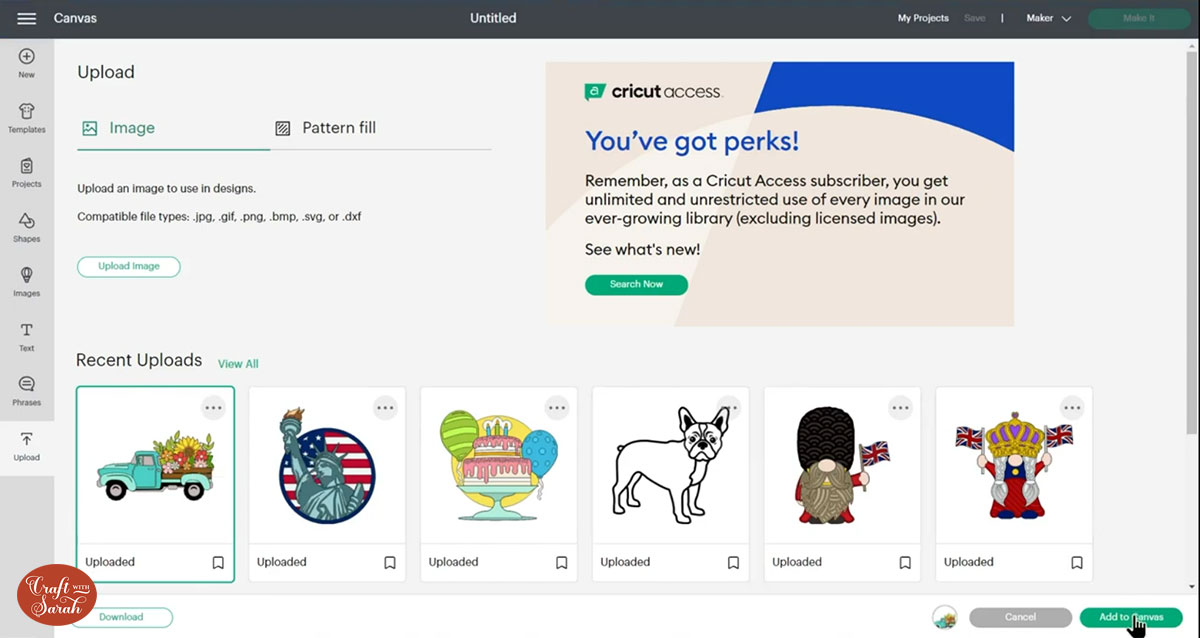Select the Text tool
The image size is (1200, 638).
pos(27,335)
